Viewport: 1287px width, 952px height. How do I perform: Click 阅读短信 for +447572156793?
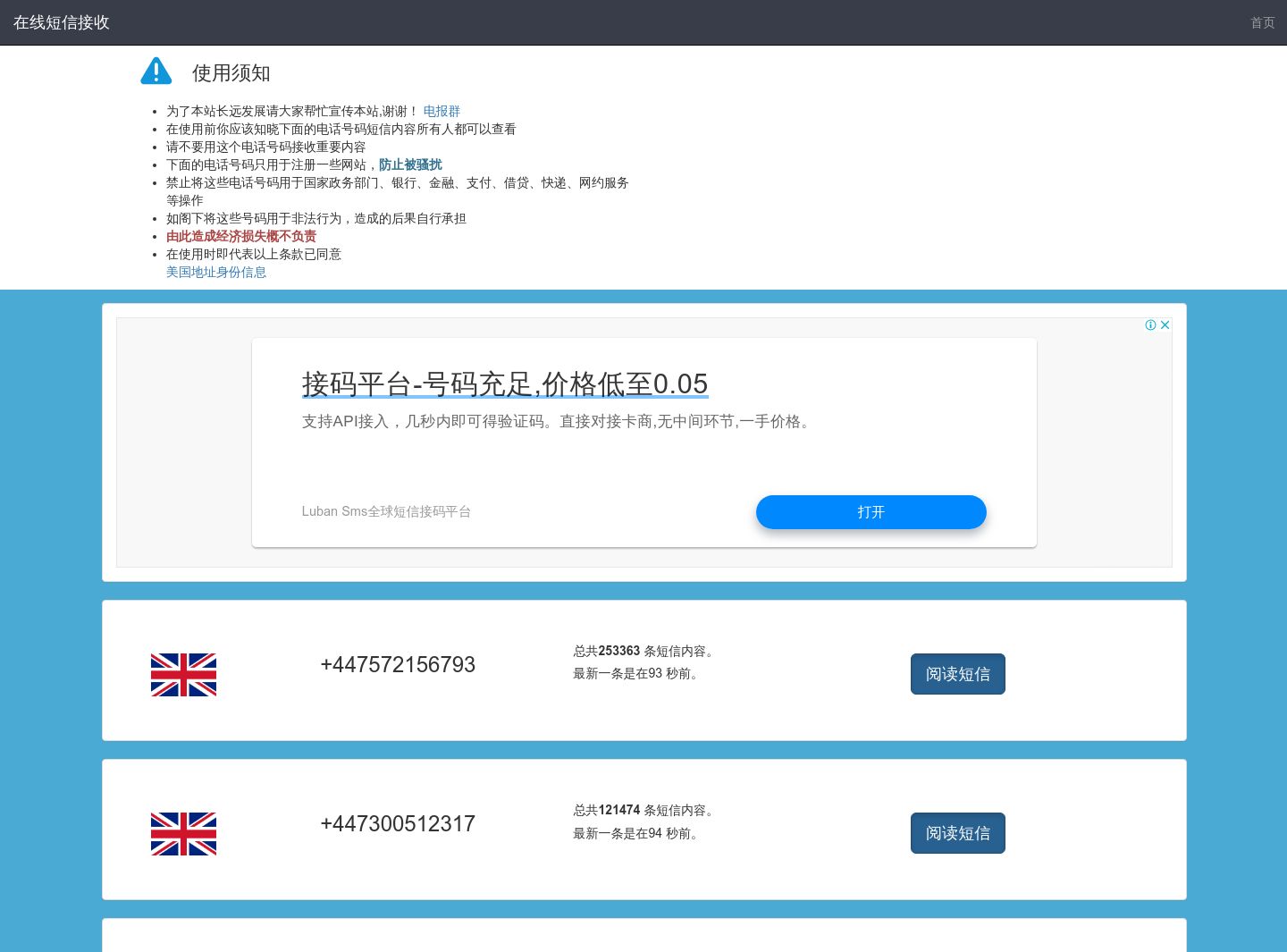958,674
